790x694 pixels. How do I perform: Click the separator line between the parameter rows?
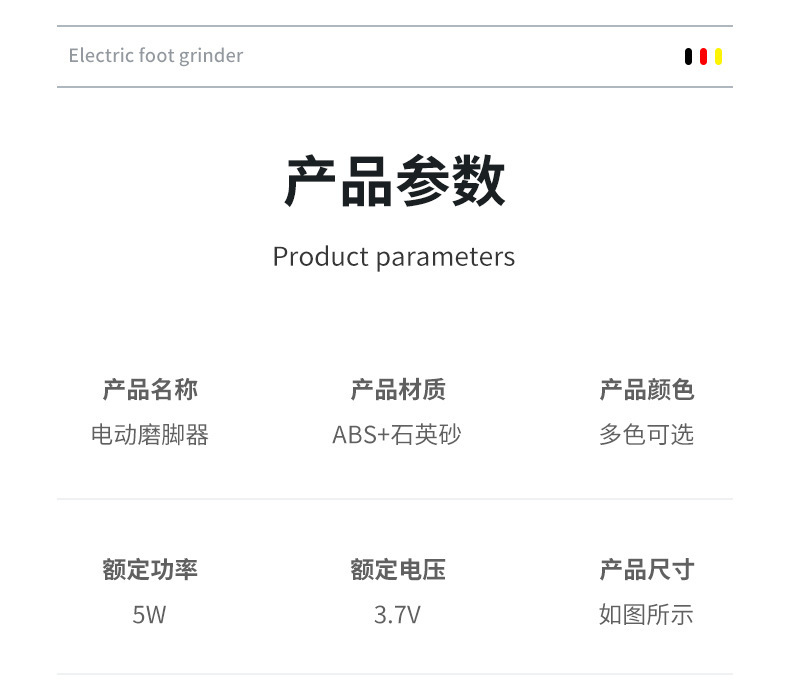[x=395, y=499]
